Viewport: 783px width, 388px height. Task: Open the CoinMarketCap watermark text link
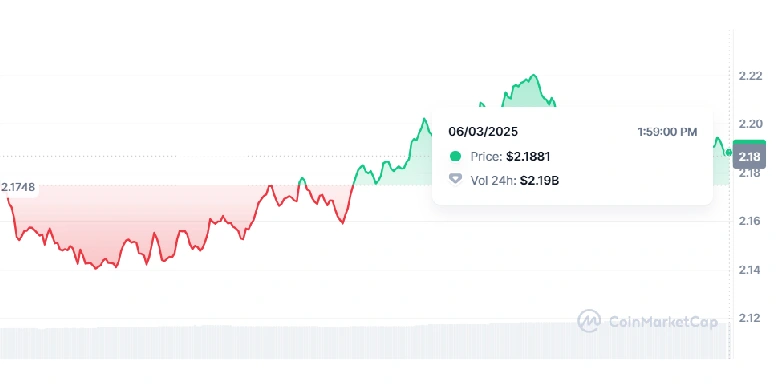point(663,322)
